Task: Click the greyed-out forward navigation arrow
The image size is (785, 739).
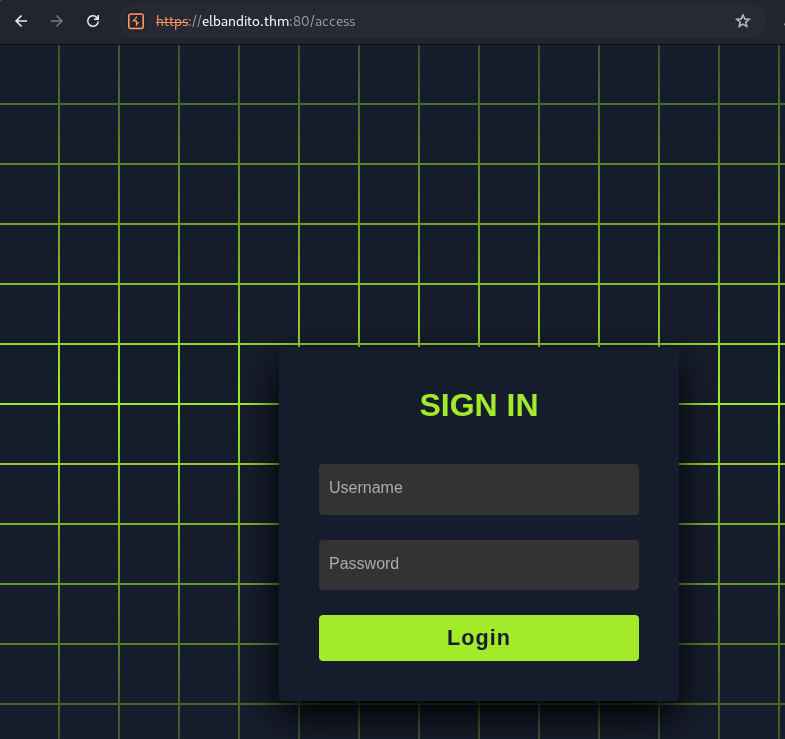Action: pyautogui.click(x=57, y=21)
